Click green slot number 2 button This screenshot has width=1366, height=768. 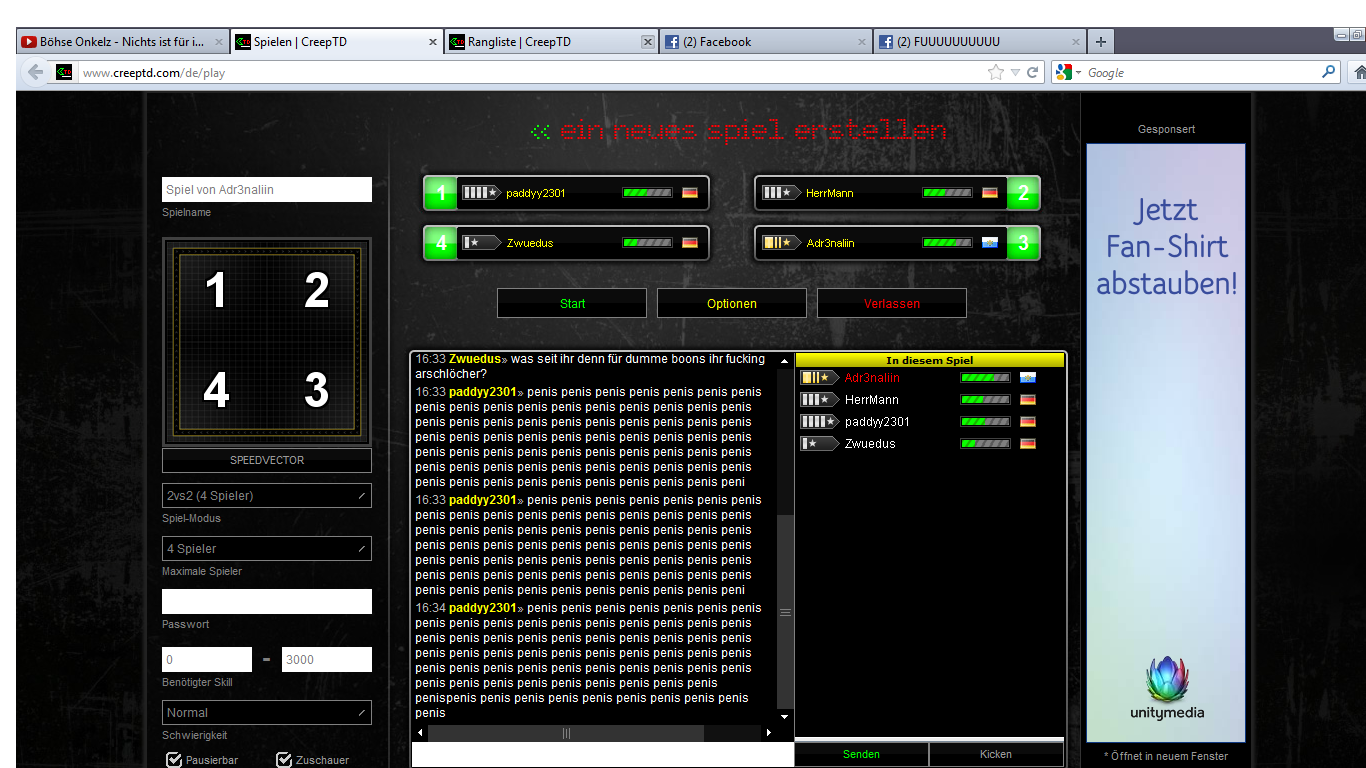tap(1023, 193)
